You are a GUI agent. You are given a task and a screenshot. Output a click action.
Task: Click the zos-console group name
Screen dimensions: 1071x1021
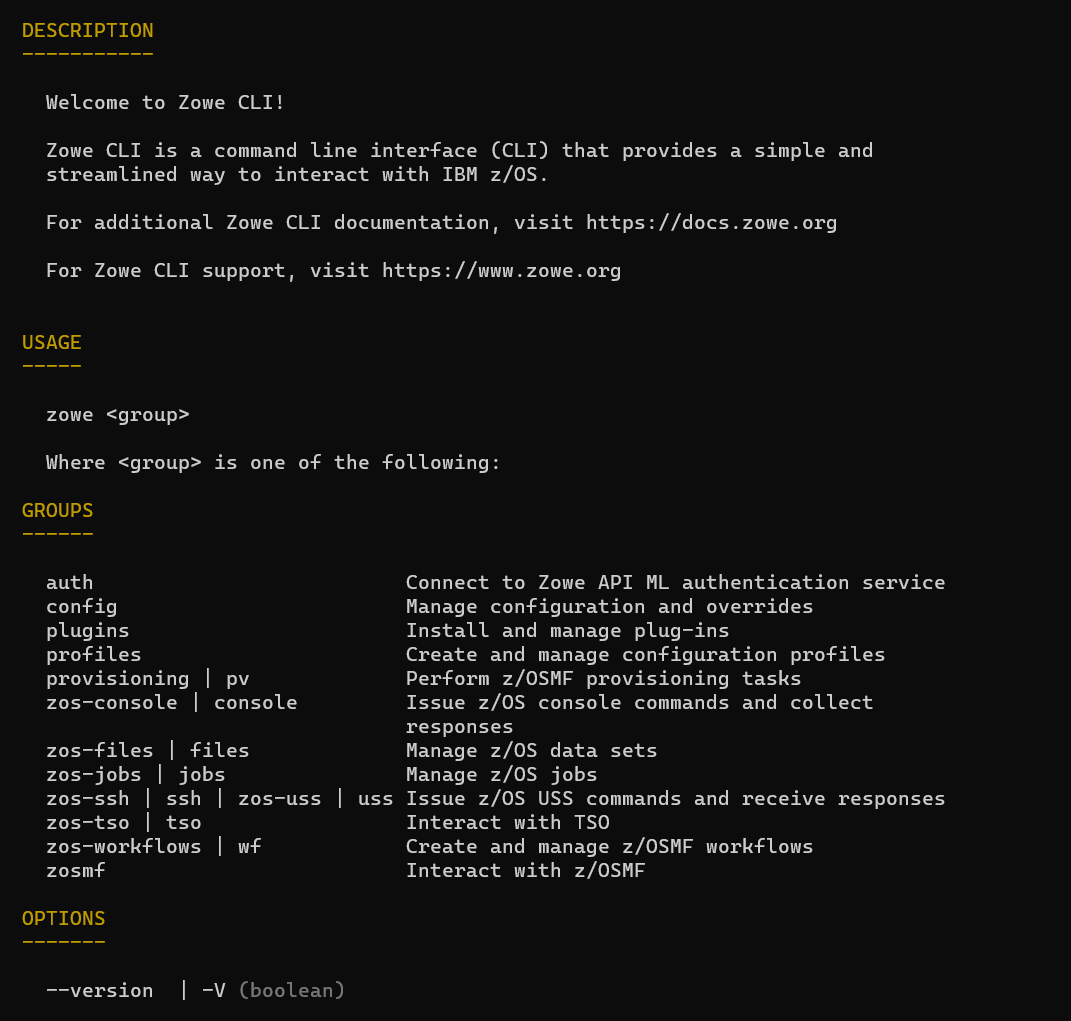coord(111,702)
